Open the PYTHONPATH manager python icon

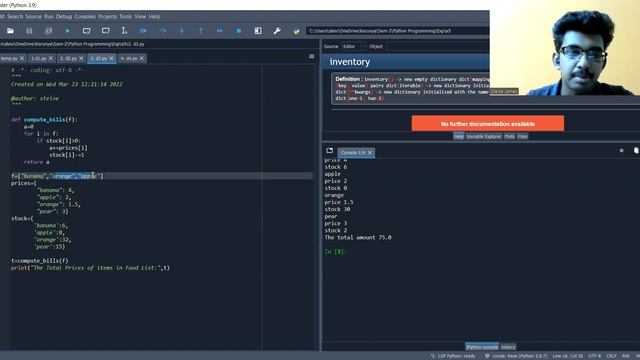(296, 31)
